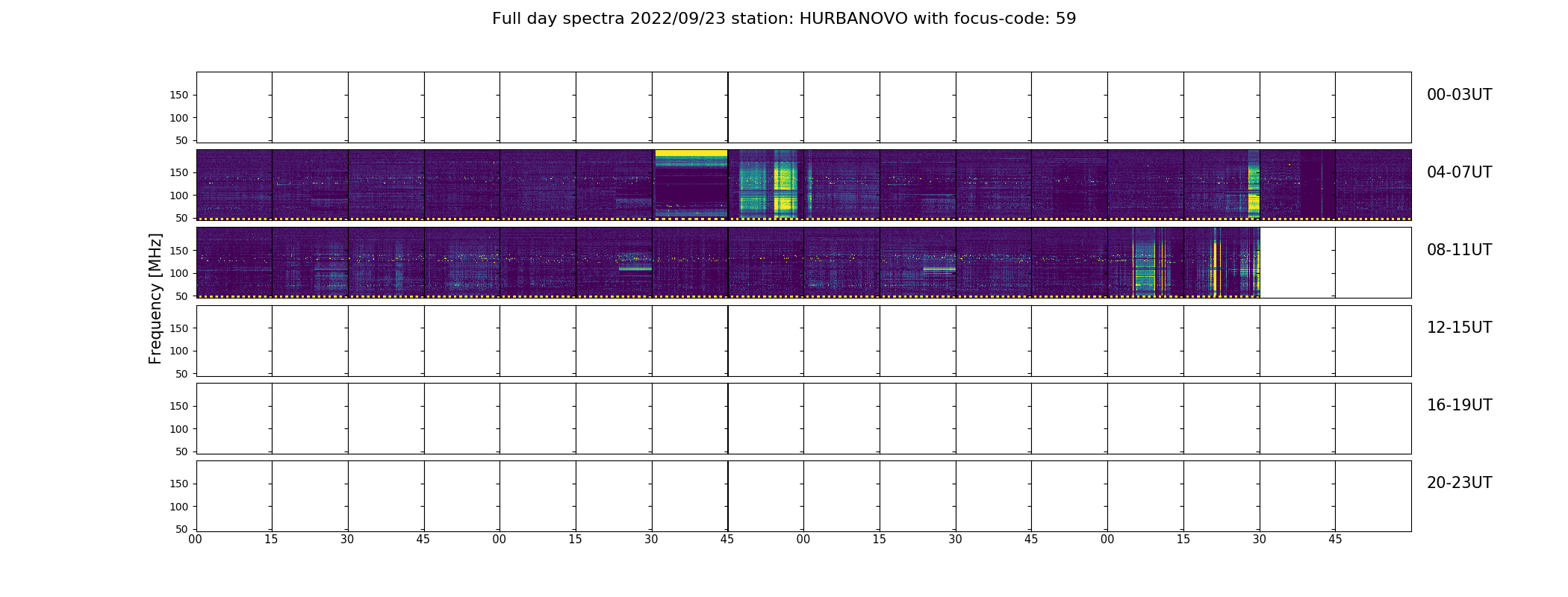This screenshot has height=597, width=1568.
Task: Select the '16-19UT' row label
Action: [x=1459, y=405]
